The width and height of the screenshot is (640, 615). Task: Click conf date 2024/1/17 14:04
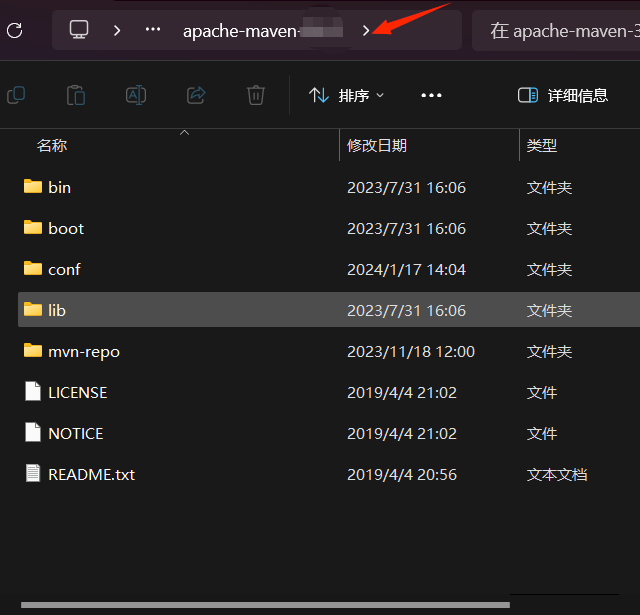406,270
